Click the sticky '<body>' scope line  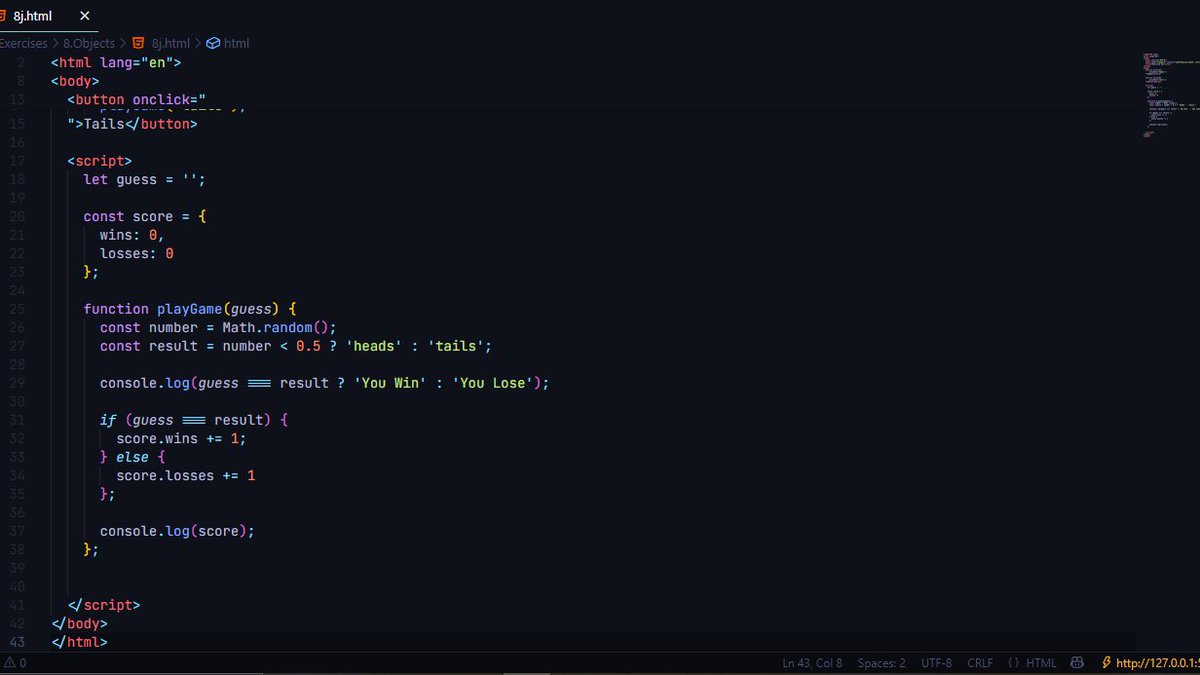click(x=75, y=81)
